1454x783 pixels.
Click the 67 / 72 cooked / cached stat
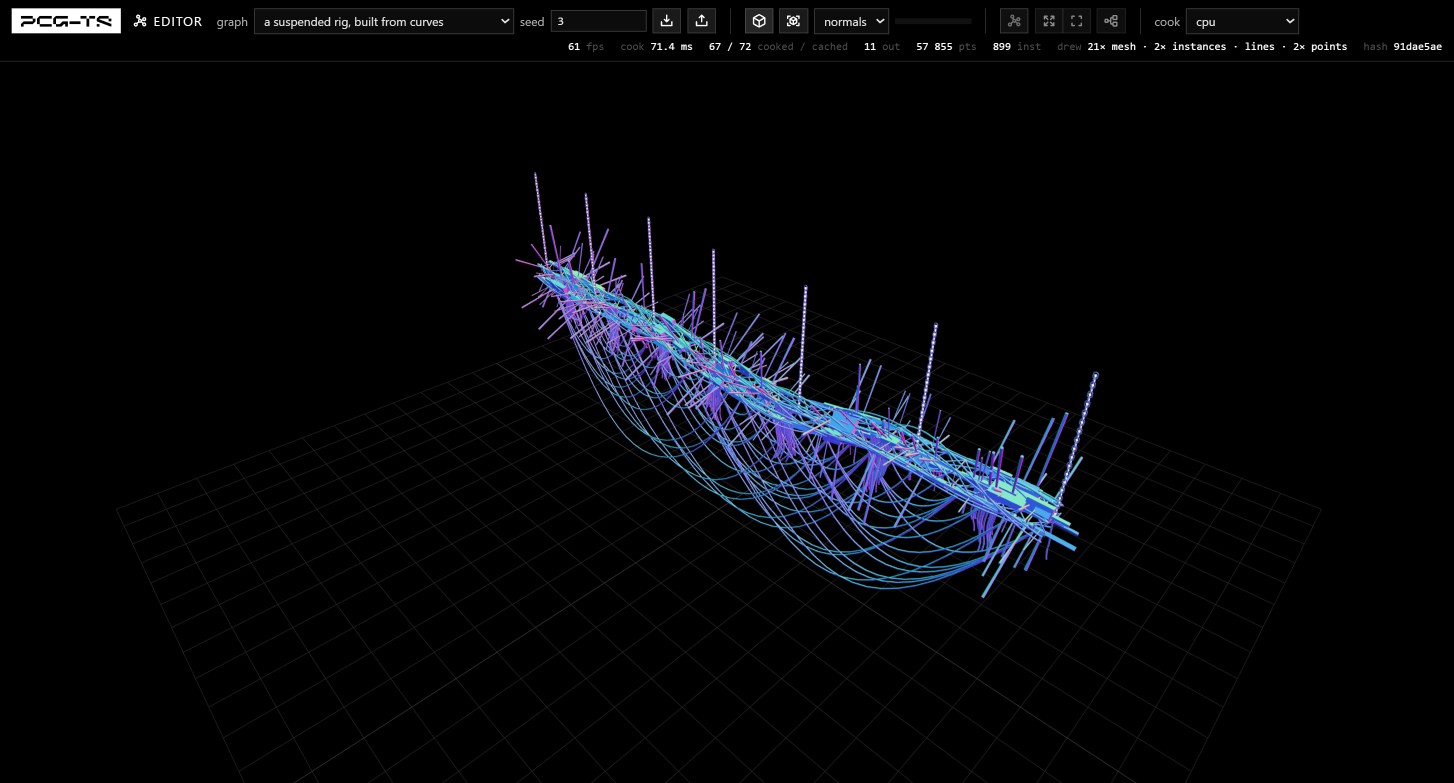(778, 47)
